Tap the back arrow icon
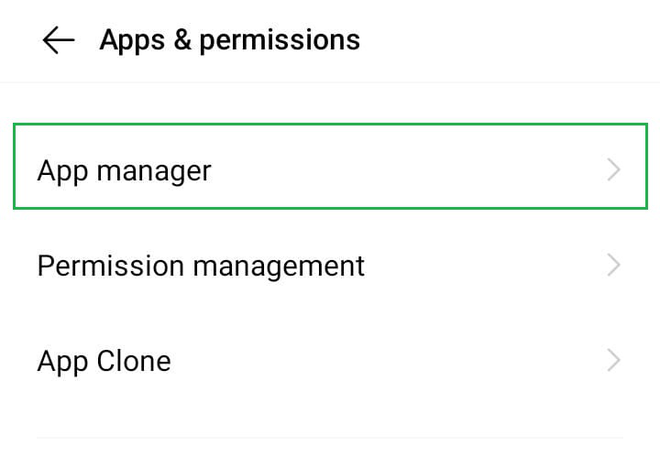The width and height of the screenshot is (660, 457). point(59,40)
